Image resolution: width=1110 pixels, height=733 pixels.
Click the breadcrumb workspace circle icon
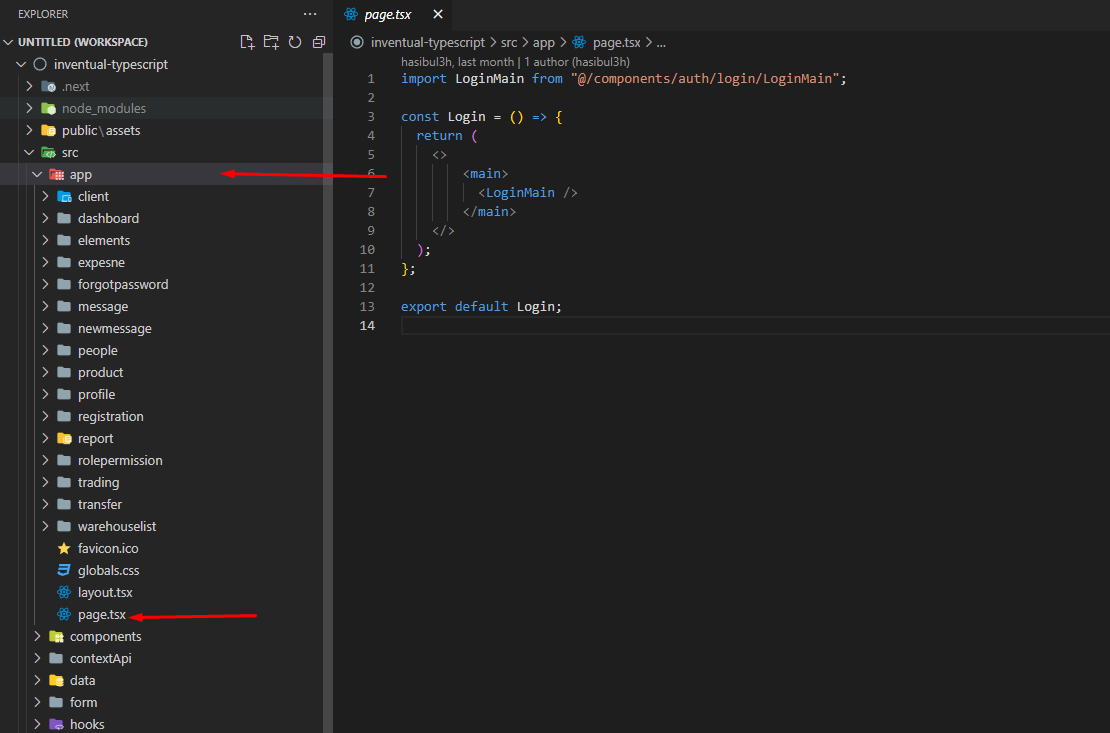[357, 42]
